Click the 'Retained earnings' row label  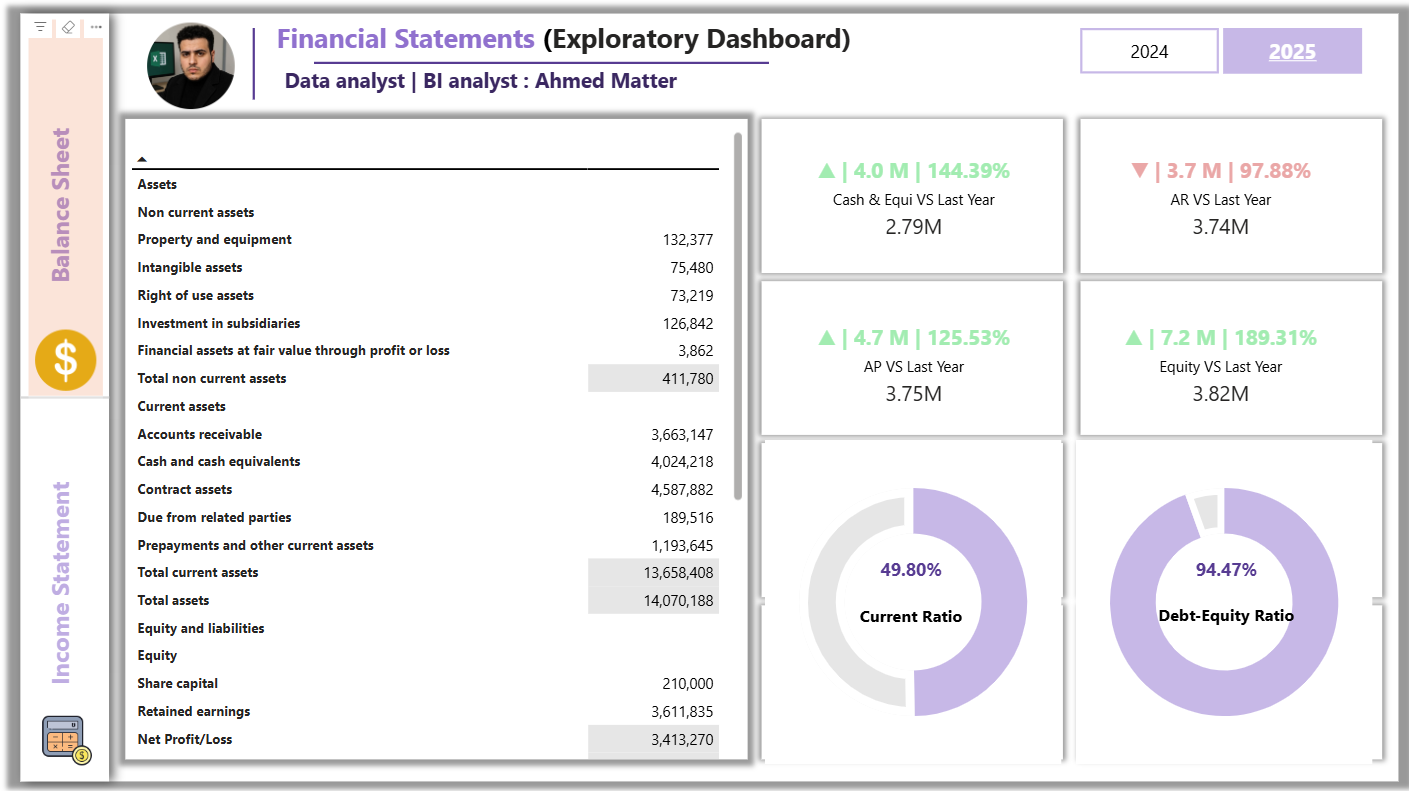tap(194, 712)
